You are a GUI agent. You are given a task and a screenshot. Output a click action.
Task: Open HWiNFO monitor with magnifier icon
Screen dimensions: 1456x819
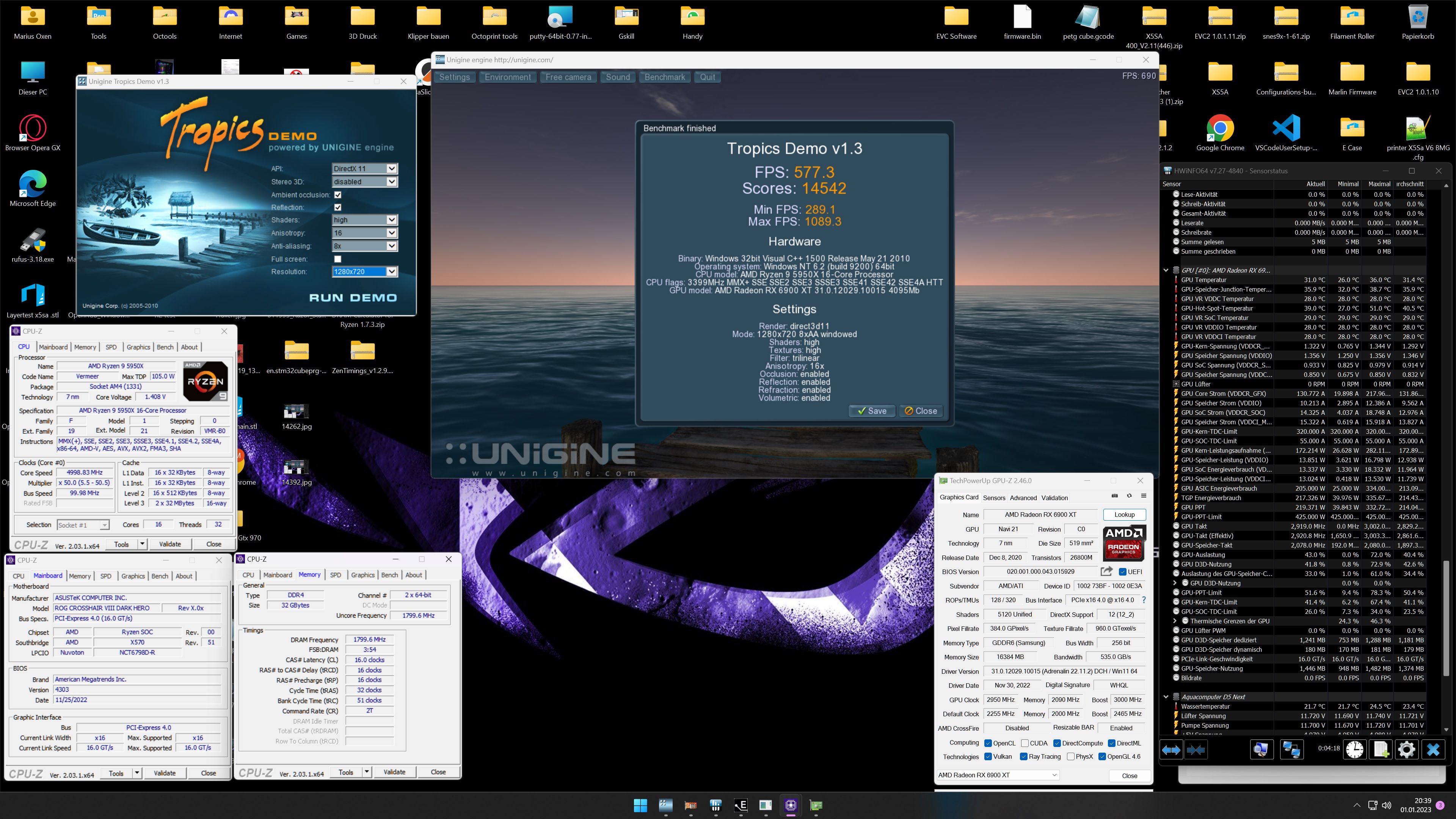point(1261,750)
